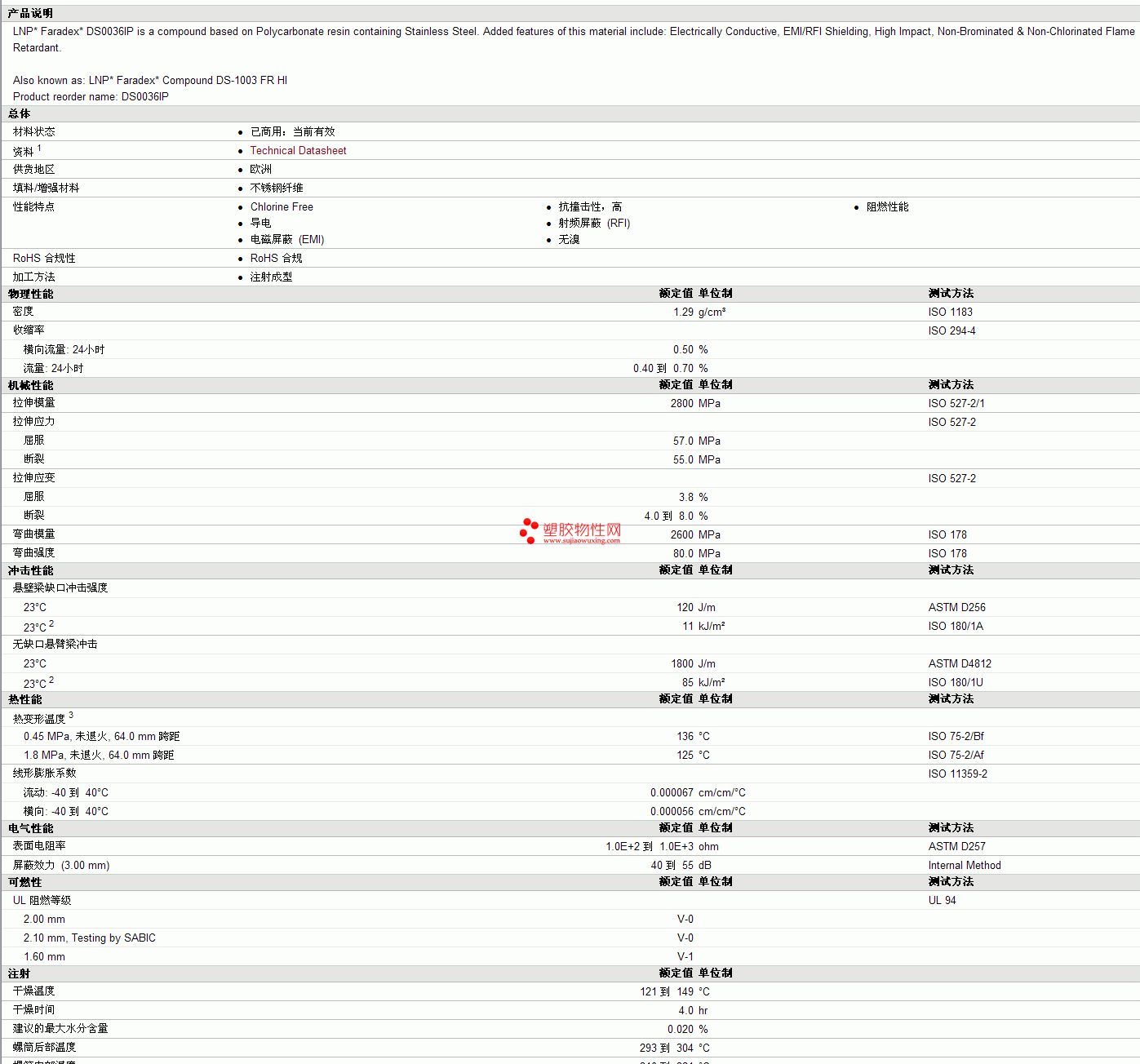The width and height of the screenshot is (1140, 1064).
Task: Click the 无缺口悬臂梁冲击 row label
Action: (x=55, y=645)
